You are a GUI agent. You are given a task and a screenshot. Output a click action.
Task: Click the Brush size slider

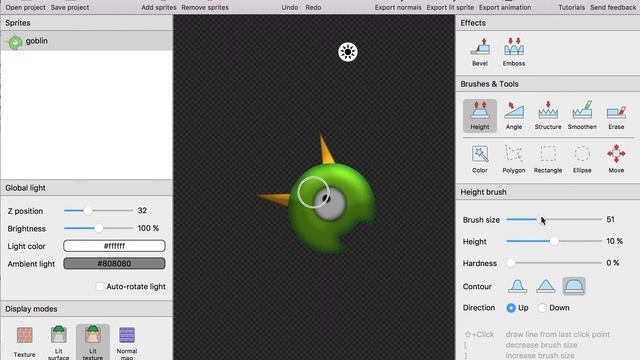click(554, 220)
